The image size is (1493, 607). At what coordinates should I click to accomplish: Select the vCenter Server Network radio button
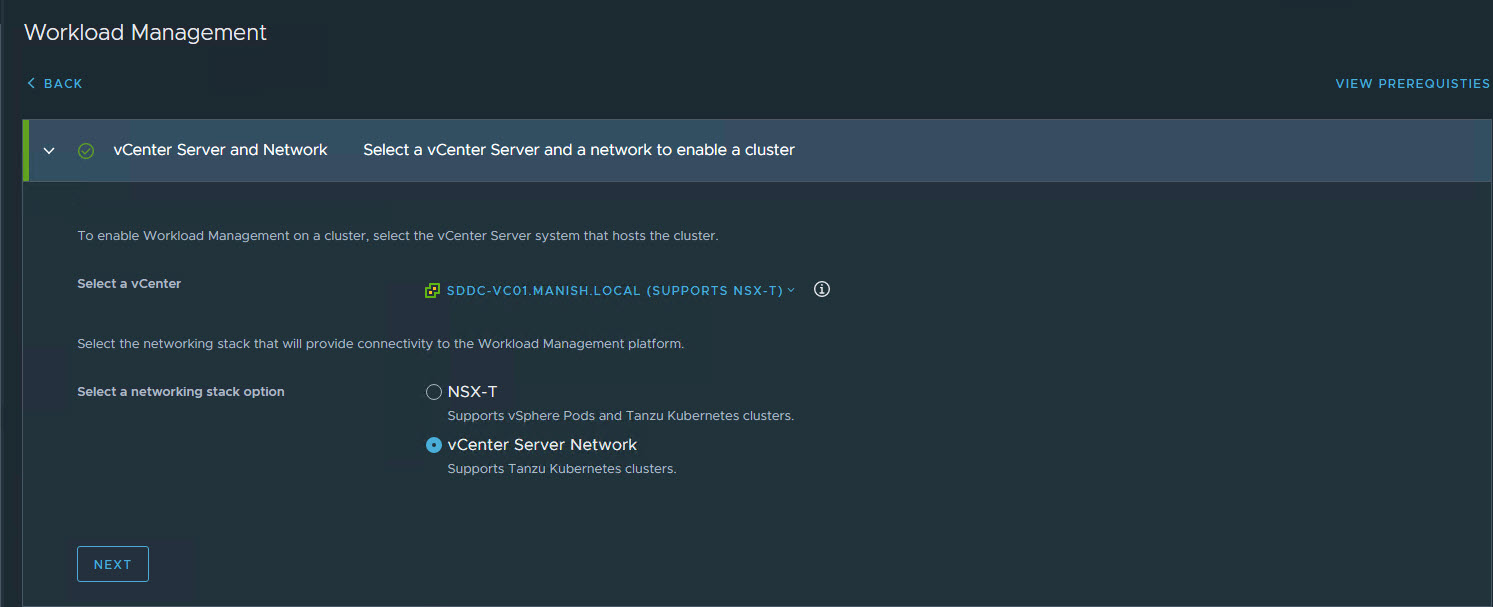pos(434,445)
